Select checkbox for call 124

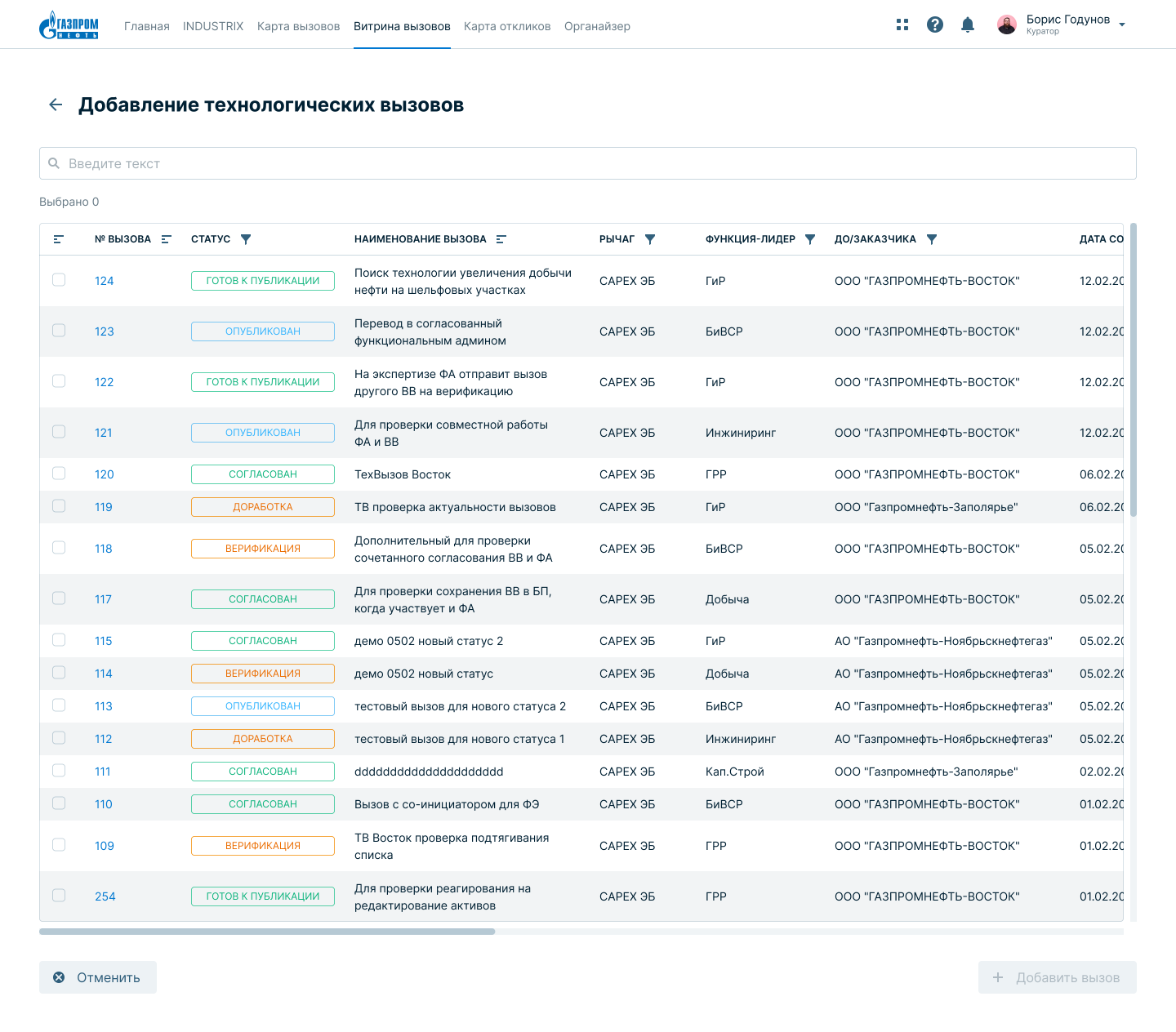click(59, 280)
